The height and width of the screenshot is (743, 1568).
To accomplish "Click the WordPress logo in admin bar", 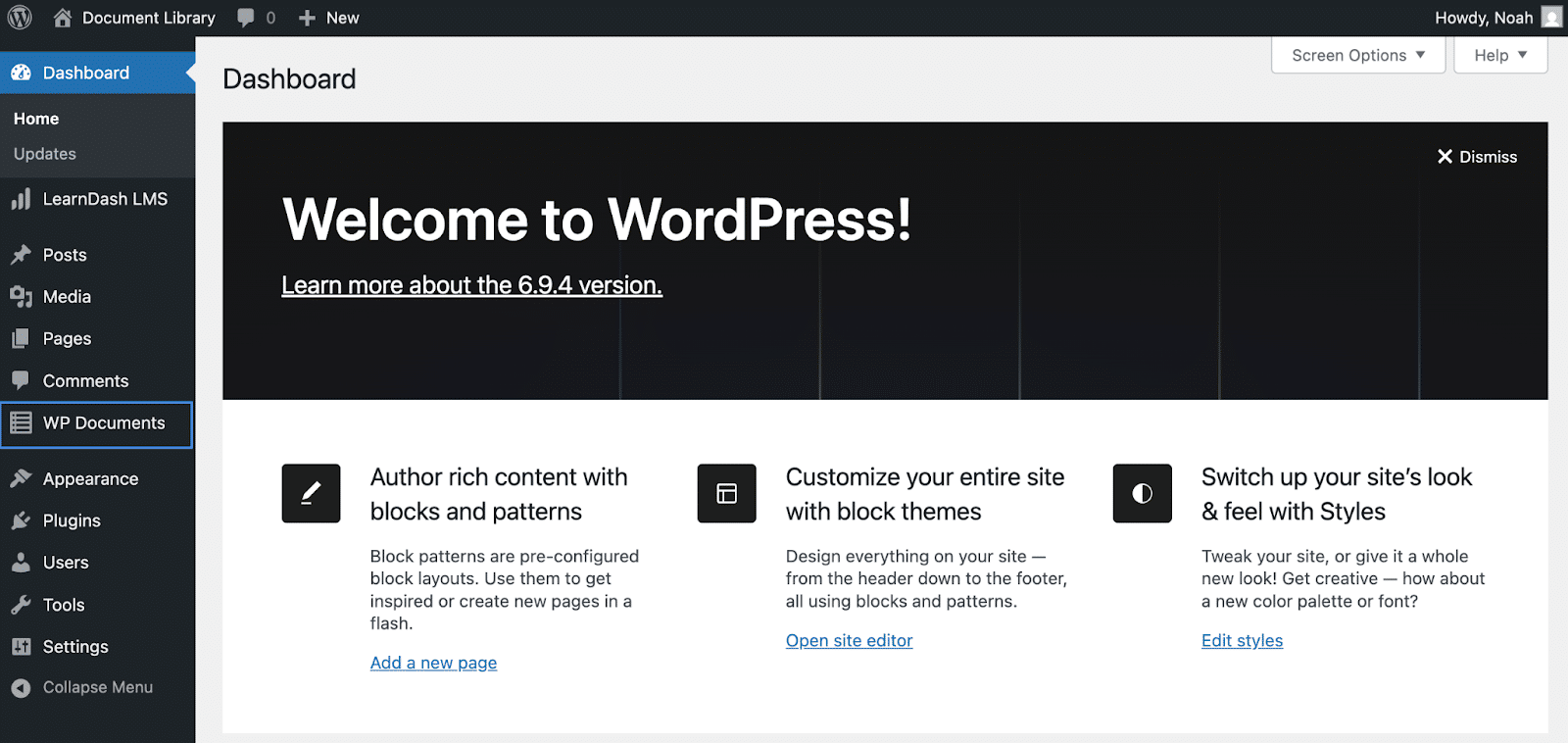I will click(20, 18).
